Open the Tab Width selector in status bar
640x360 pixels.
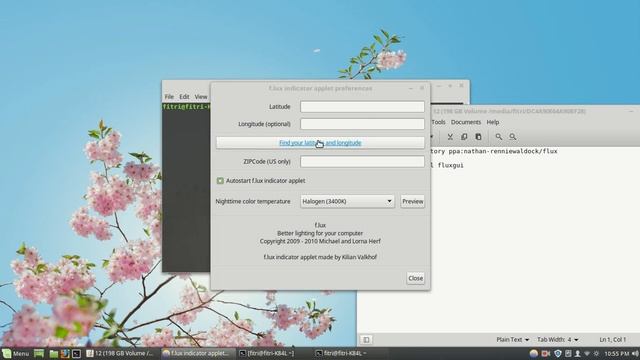558,340
